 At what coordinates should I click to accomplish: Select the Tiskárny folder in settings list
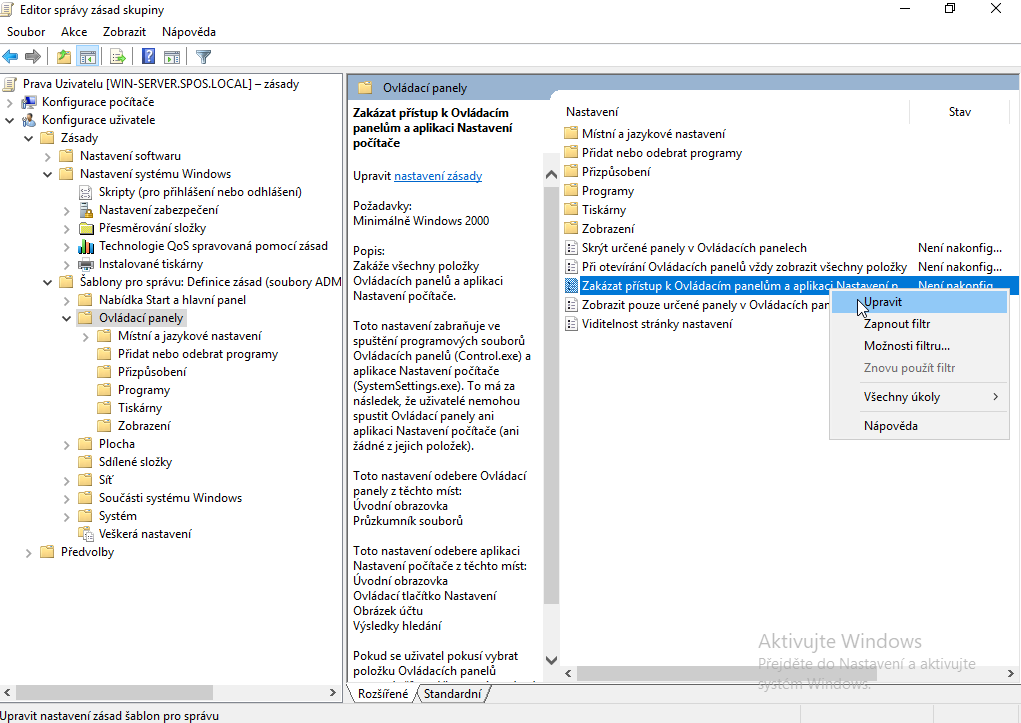(603, 210)
